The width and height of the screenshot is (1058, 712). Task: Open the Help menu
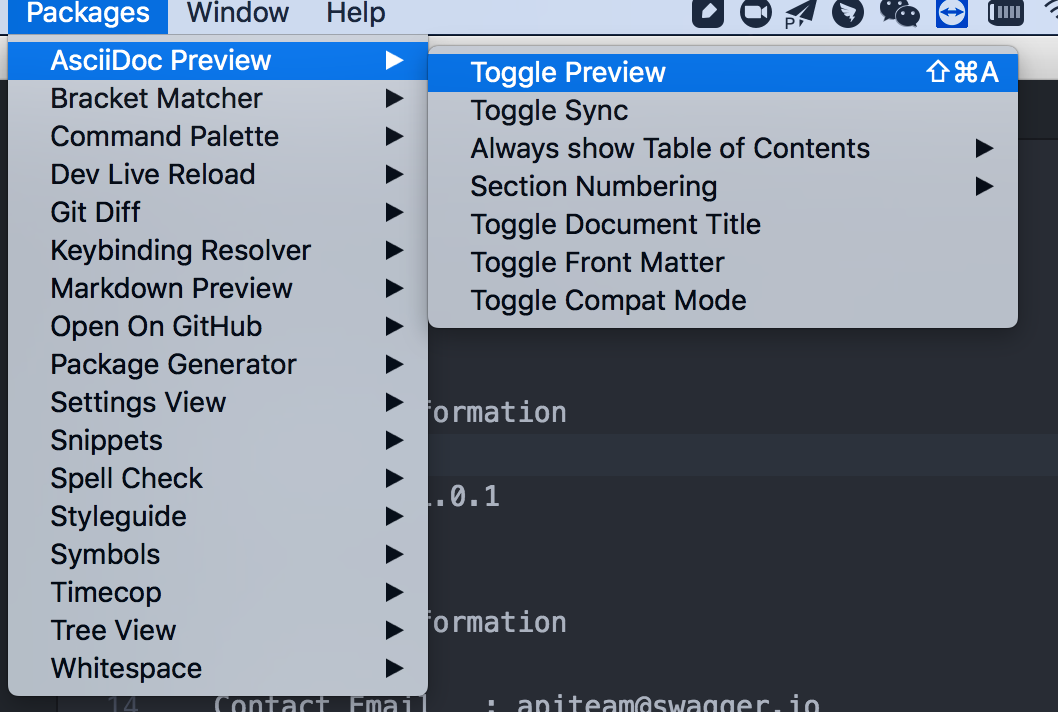tap(356, 13)
